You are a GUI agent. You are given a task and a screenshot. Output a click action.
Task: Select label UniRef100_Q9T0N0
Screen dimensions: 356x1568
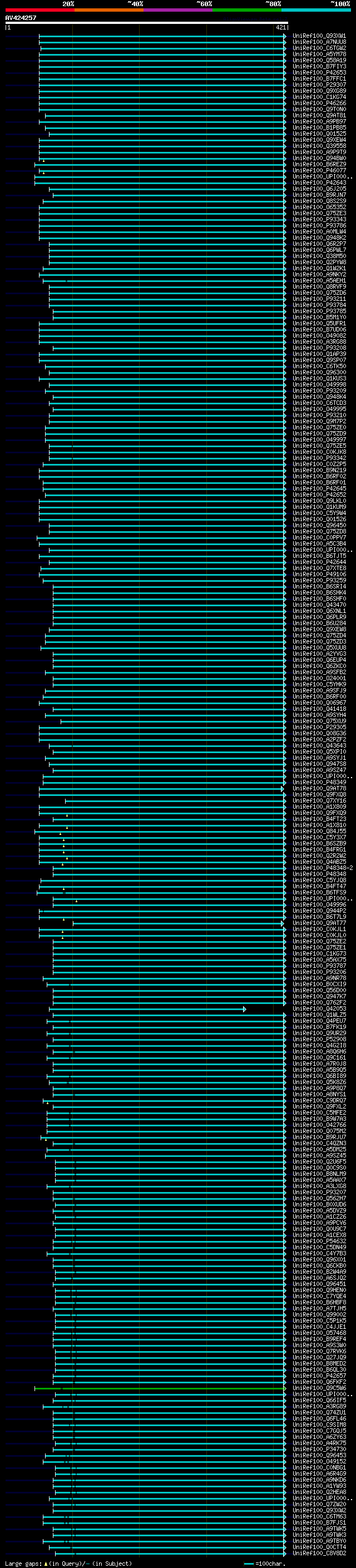[x=319, y=109]
